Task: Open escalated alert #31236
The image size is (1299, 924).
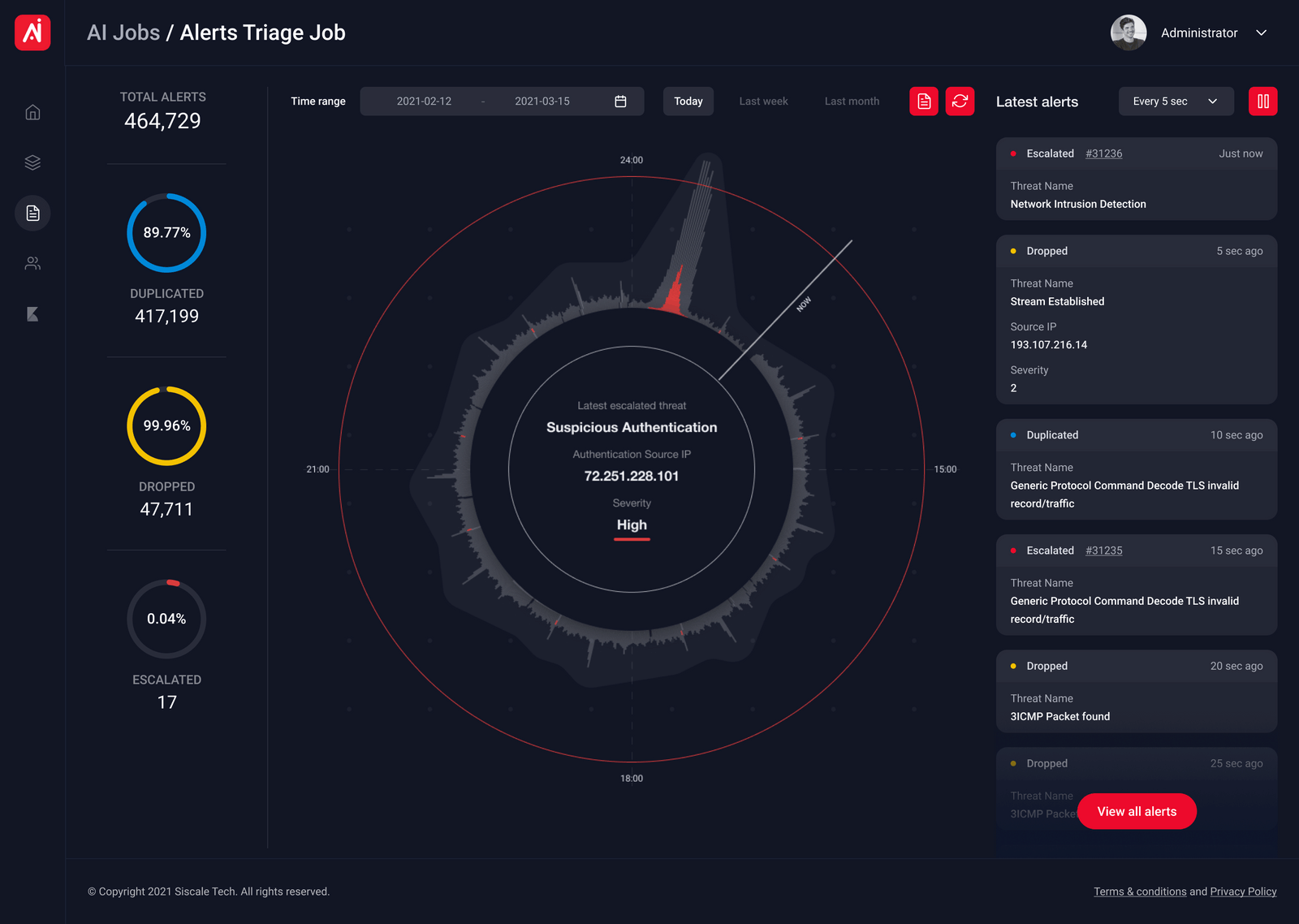Action: pos(1103,153)
